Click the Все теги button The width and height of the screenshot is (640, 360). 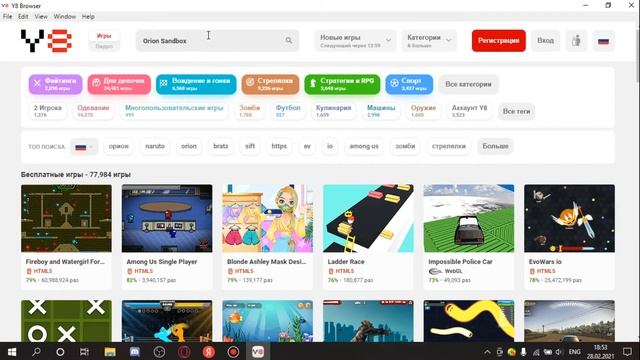516,111
